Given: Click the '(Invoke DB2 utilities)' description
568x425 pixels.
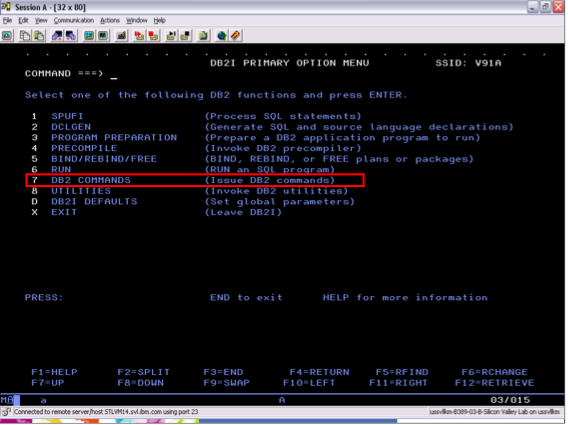Looking at the screenshot, I should (x=276, y=191).
